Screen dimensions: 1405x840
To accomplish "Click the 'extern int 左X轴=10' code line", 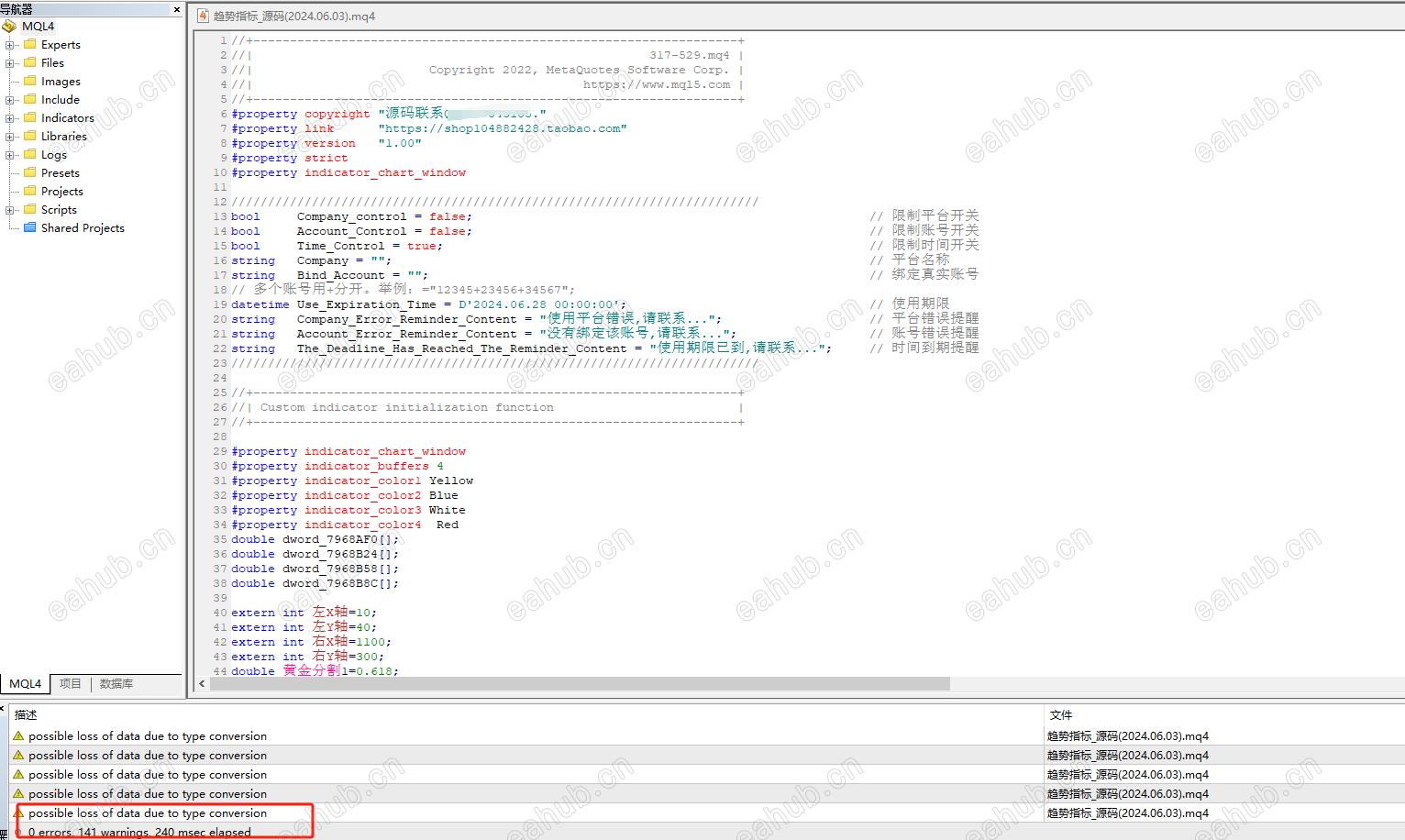I will pos(304,612).
